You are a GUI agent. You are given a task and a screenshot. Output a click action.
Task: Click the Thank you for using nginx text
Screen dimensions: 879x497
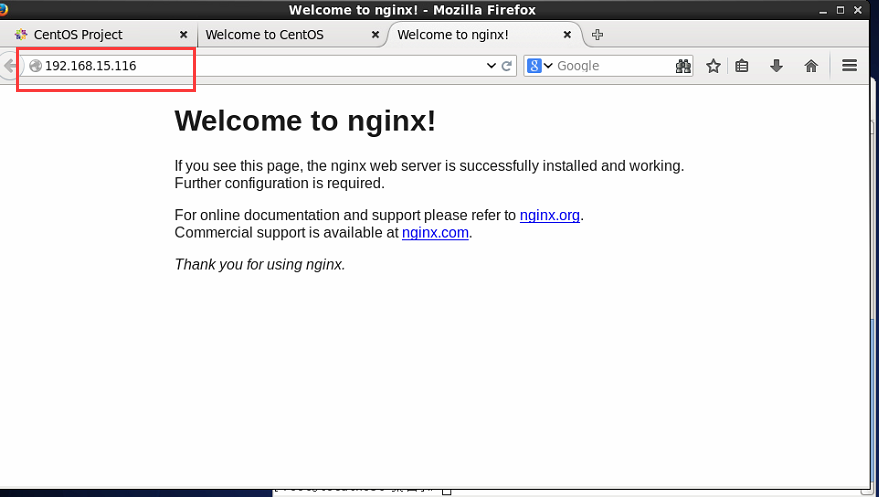(x=260, y=264)
